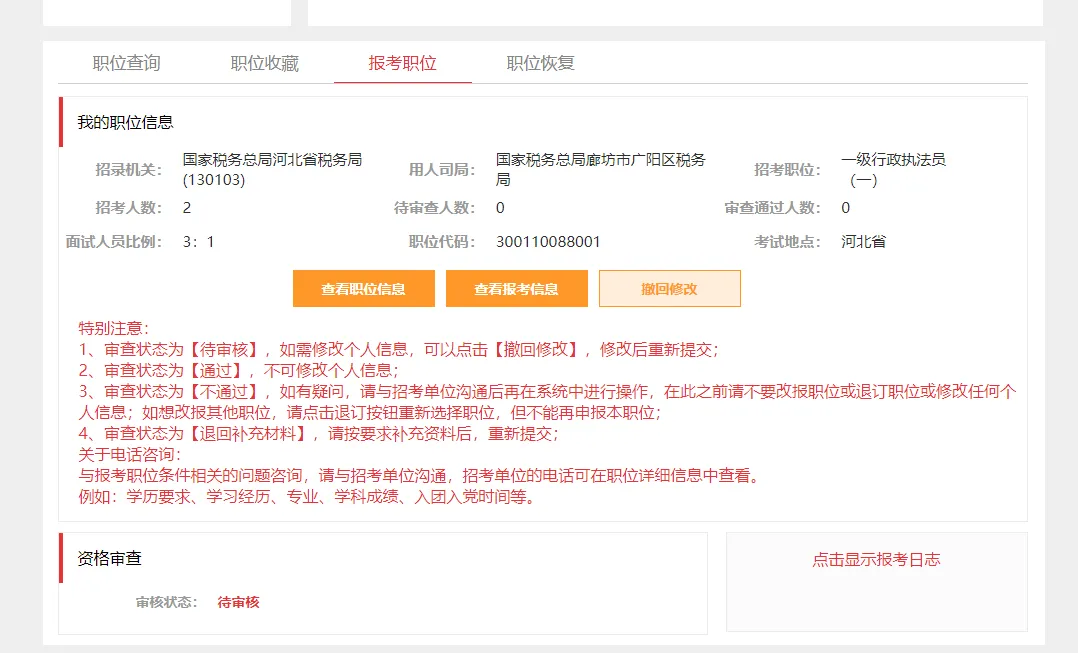Click 国家税务总局河北省税务局 (130103) value
This screenshot has width=1078, height=653.
(x=272, y=170)
